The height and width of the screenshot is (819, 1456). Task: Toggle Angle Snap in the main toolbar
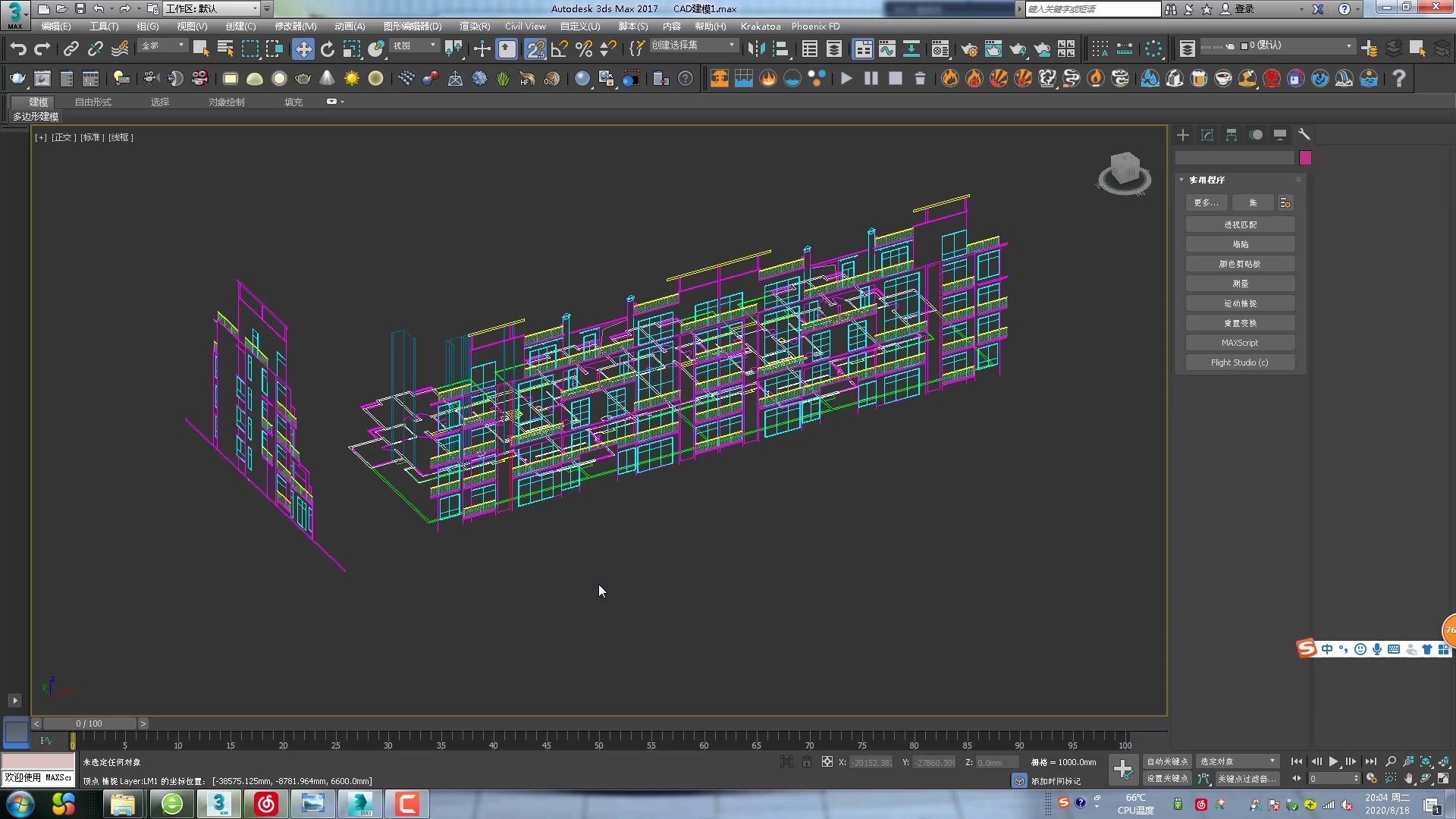559,48
